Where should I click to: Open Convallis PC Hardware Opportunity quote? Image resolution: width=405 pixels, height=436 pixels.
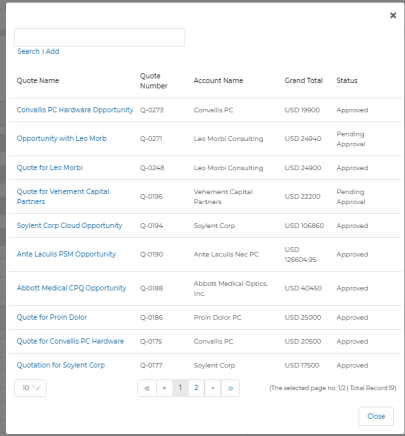(x=75, y=110)
